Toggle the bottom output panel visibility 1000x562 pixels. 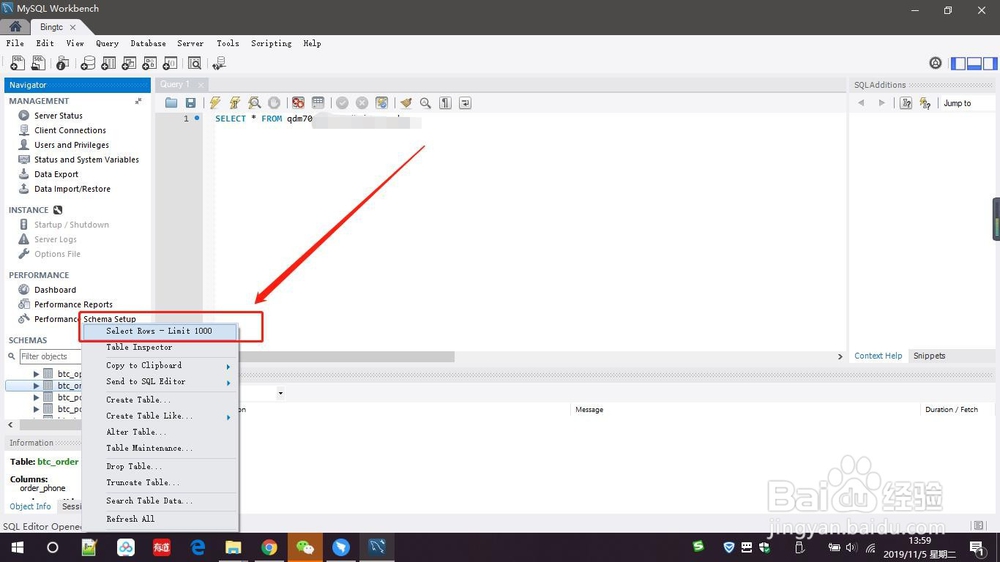(x=974, y=63)
